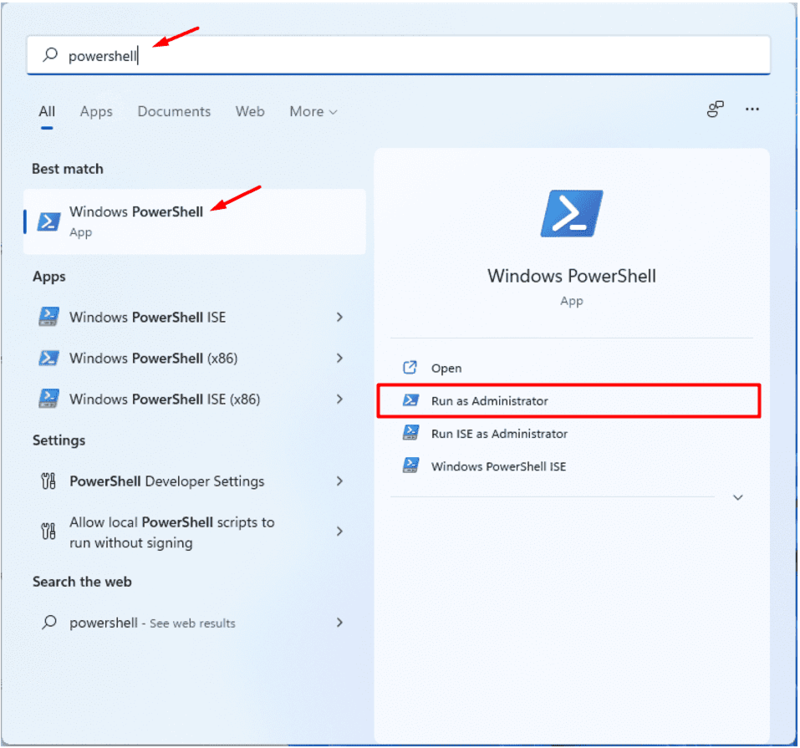Switch to the All tab
The height and width of the screenshot is (748, 800).
(x=47, y=111)
